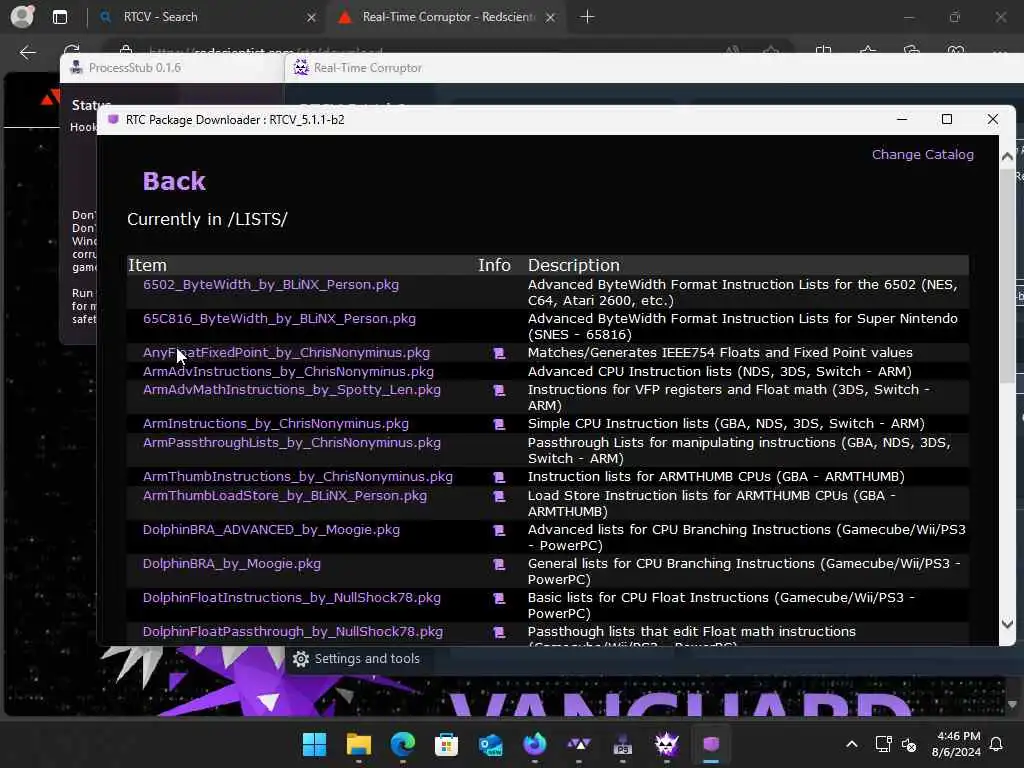Image resolution: width=1024 pixels, height=768 pixels.
Task: Open info icon for ArmThumbLoadStore package
Action: click(499, 496)
